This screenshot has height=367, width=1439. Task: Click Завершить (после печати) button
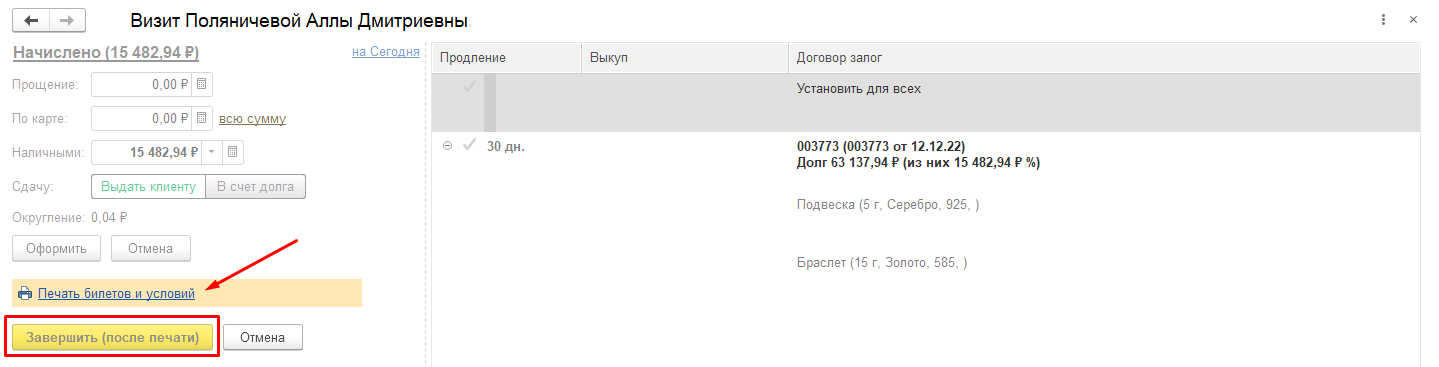coord(112,338)
